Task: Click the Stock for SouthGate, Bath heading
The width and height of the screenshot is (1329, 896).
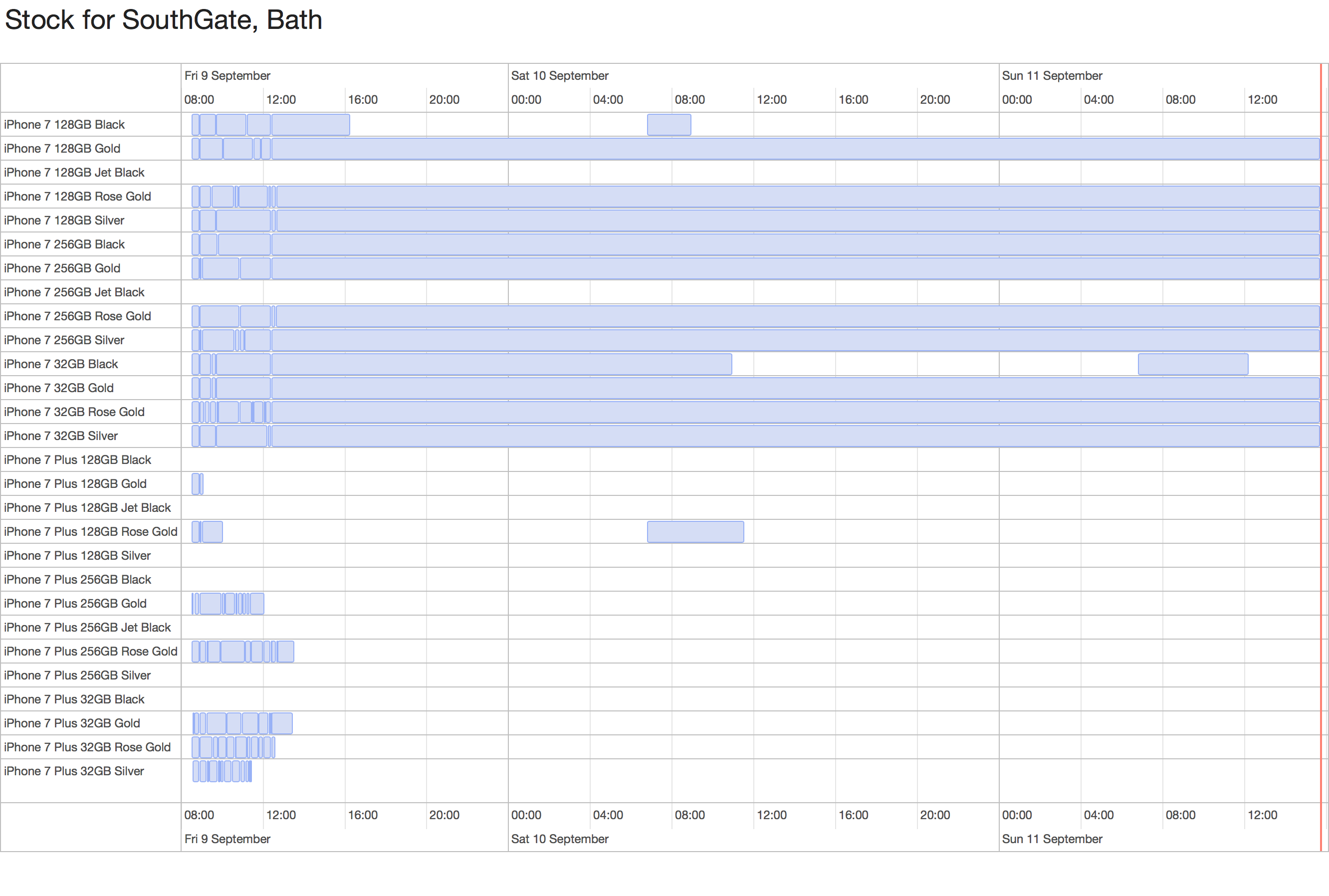Action: (164, 20)
